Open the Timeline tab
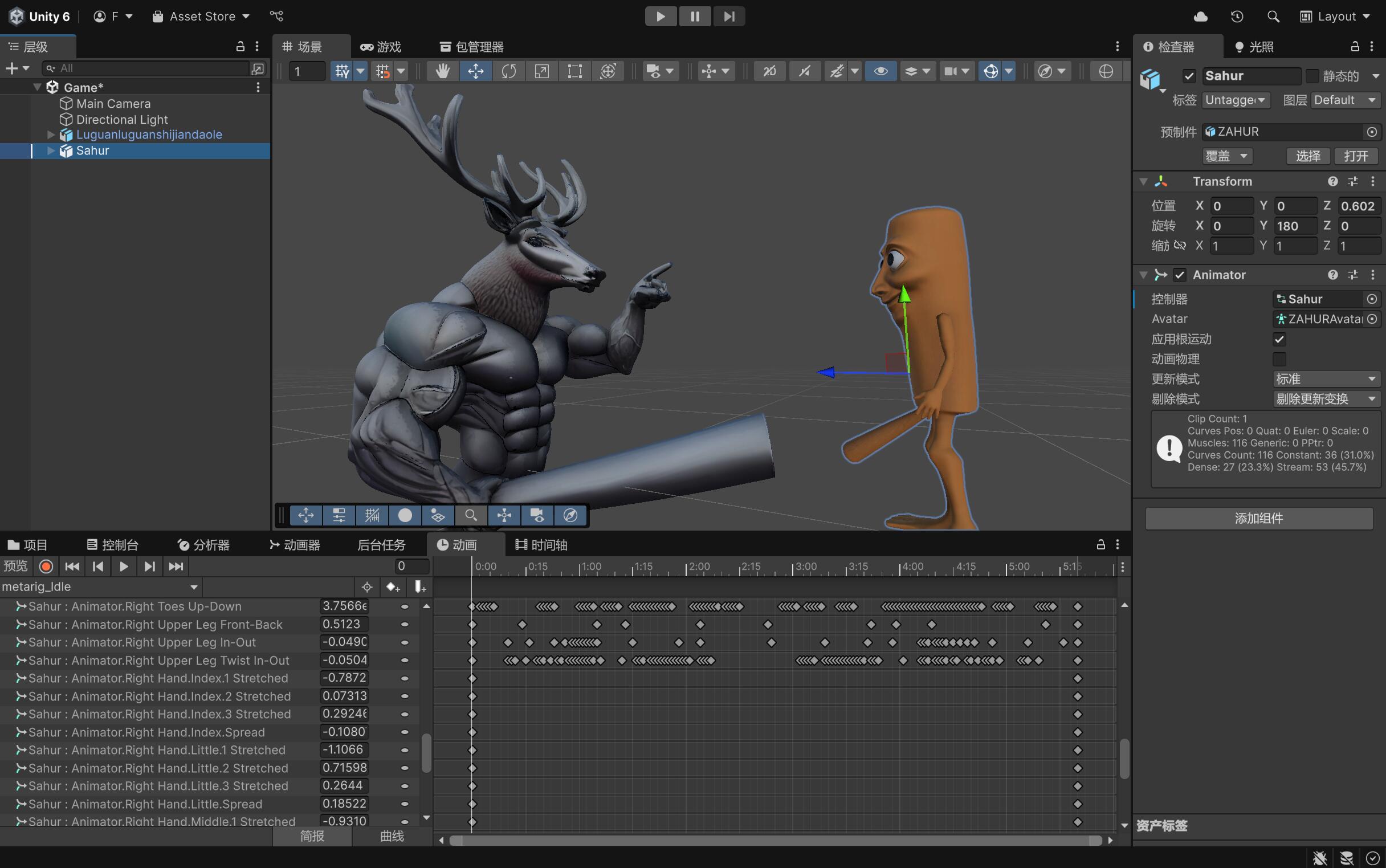This screenshot has height=868, width=1386. point(541,544)
